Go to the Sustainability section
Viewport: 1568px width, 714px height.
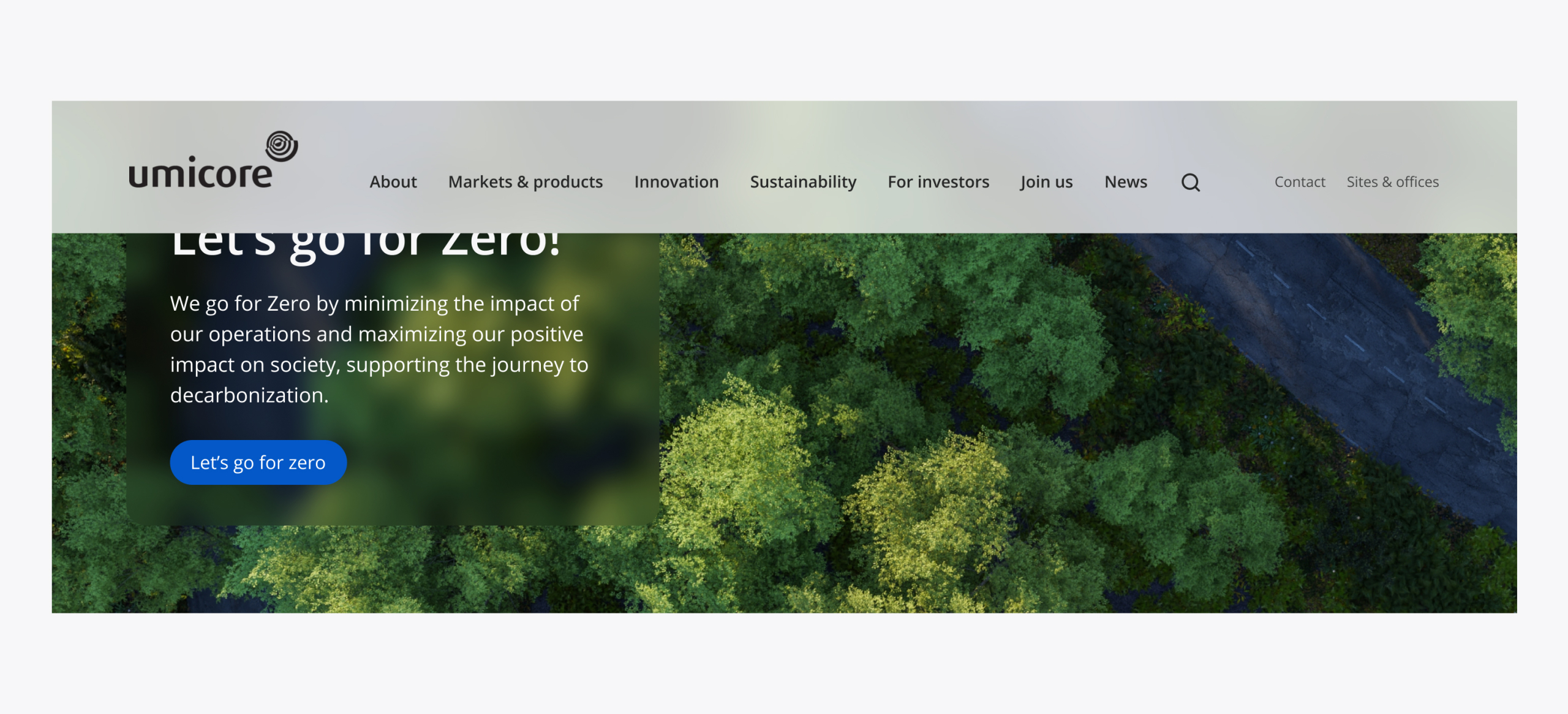click(x=803, y=182)
